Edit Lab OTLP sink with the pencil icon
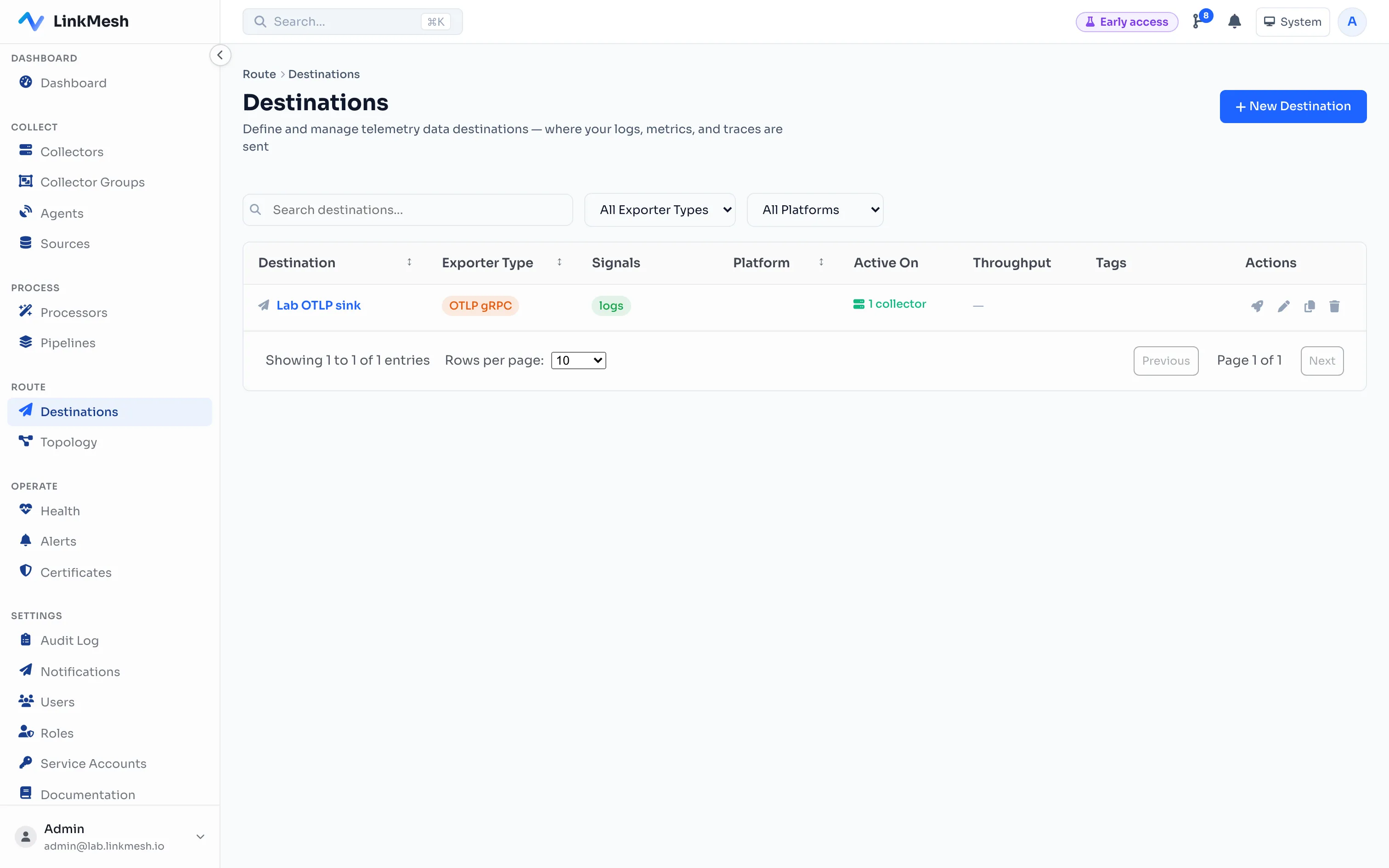The height and width of the screenshot is (868, 1389). [1283, 306]
